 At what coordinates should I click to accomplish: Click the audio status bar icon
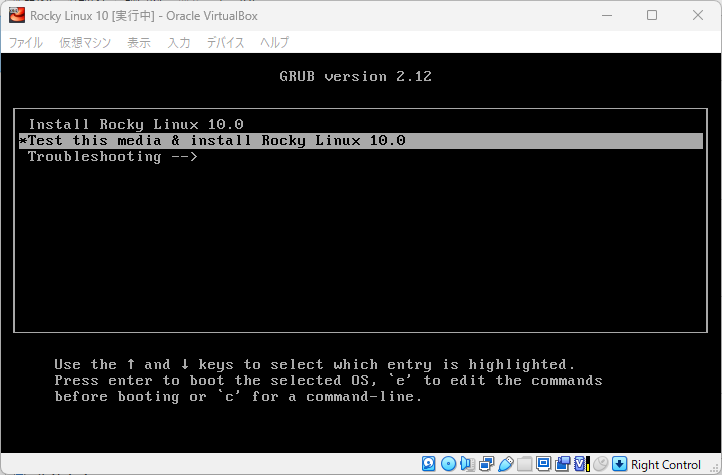[467, 464]
